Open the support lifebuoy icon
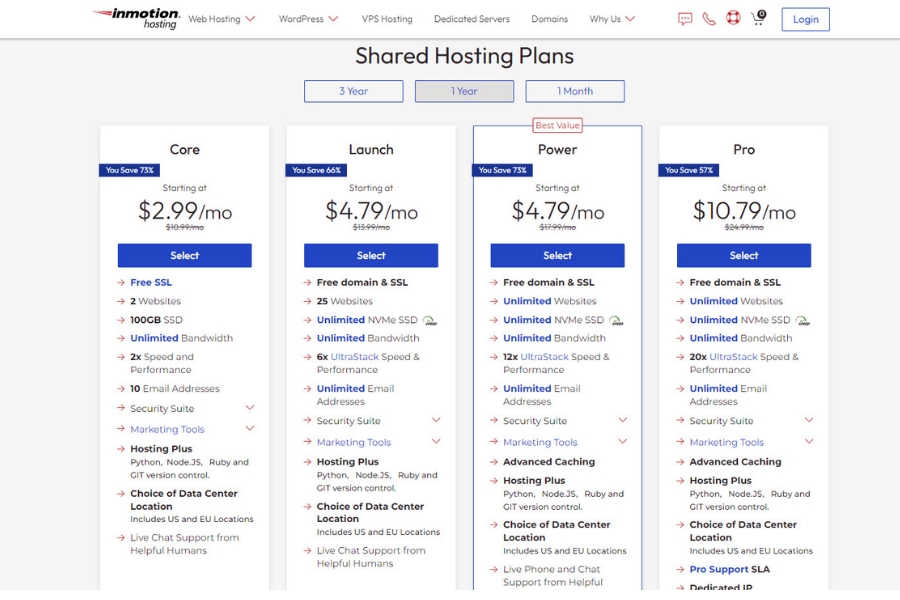Viewport: 900px width, 600px height. (733, 18)
